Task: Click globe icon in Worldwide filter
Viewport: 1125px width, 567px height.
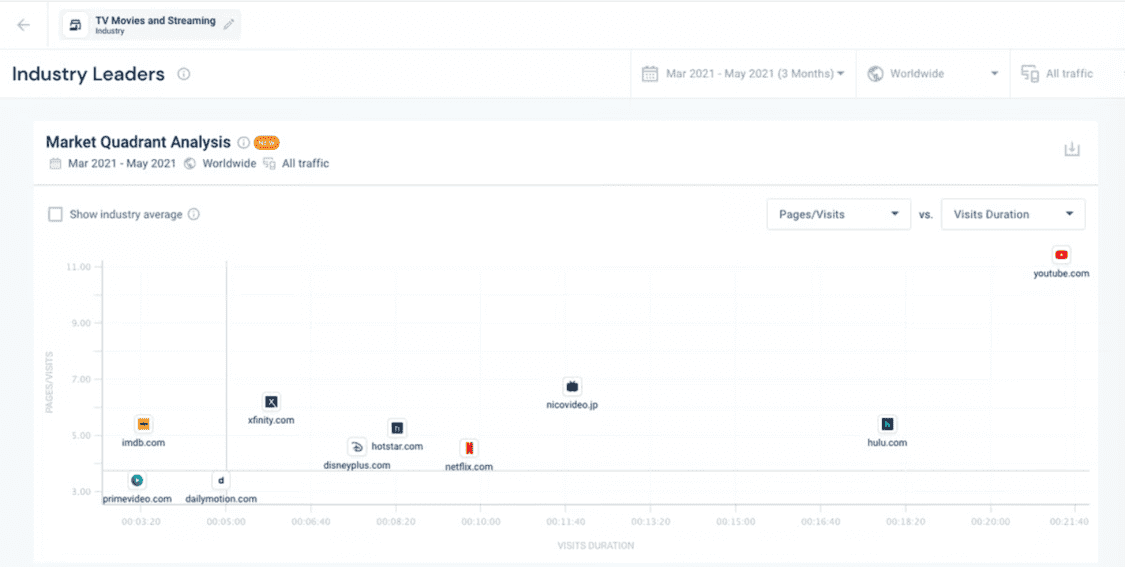Action: click(875, 74)
